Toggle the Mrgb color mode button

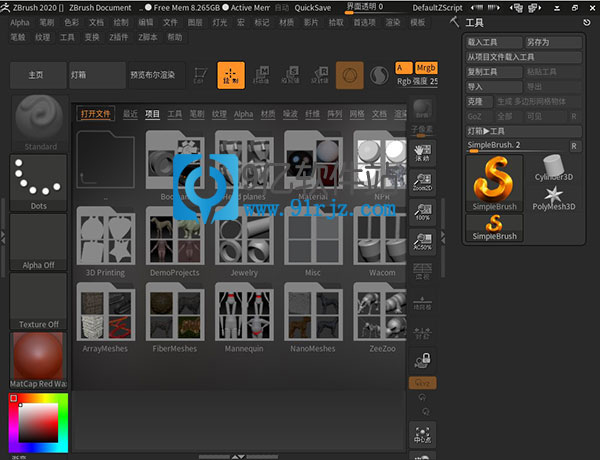click(426, 68)
